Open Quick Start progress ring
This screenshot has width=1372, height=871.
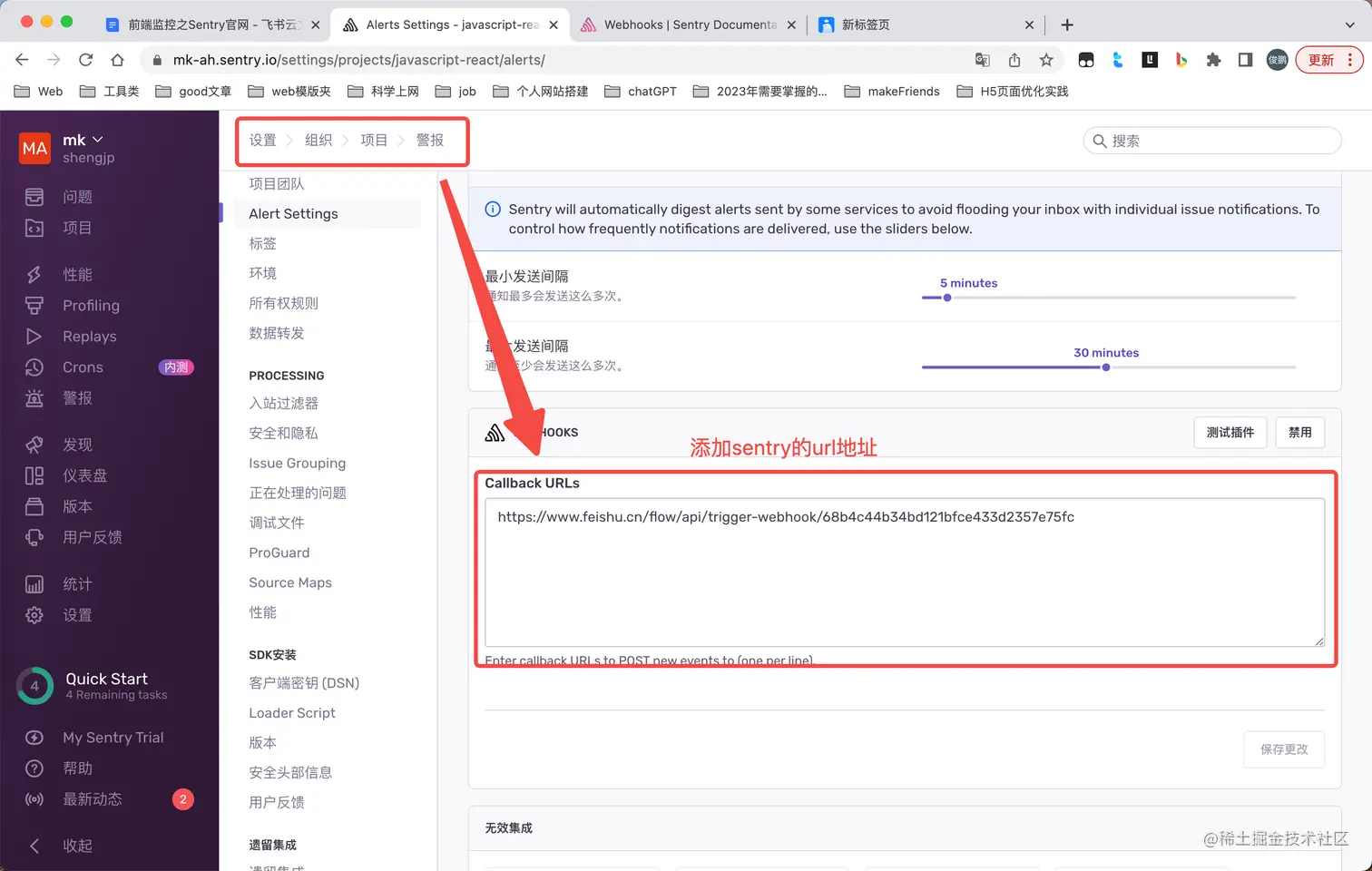pos(34,686)
